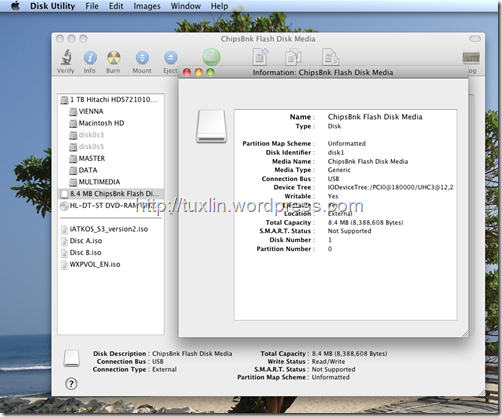
Task: Click the Burn toolbar icon
Action: (x=113, y=58)
